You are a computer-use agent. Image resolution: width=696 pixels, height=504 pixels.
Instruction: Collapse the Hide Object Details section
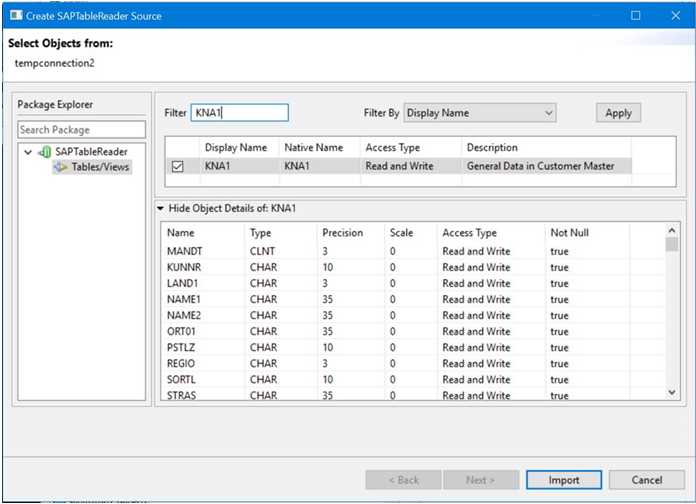click(x=160, y=208)
